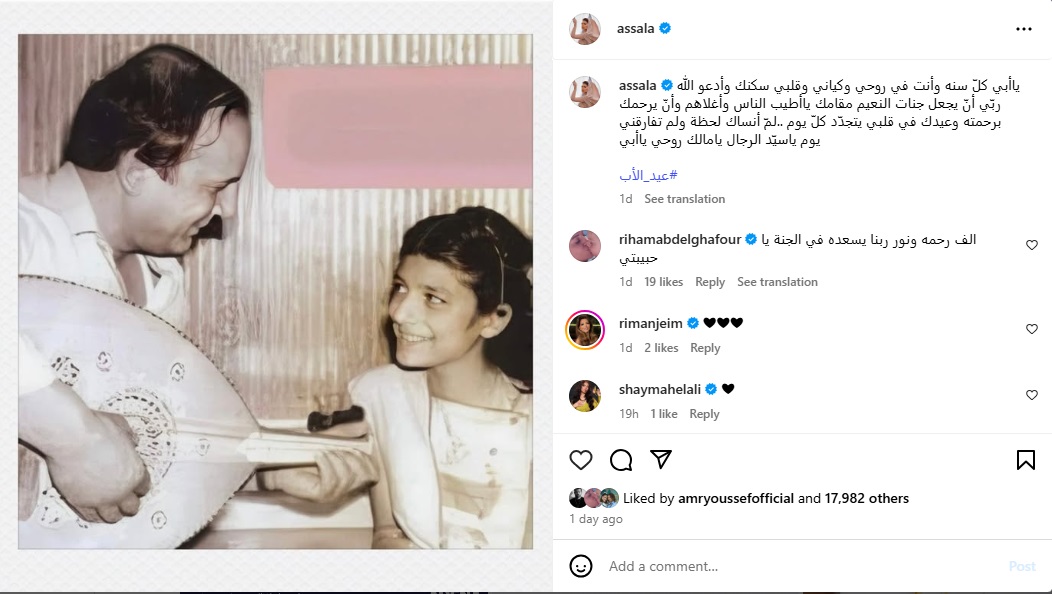Click the post photo of man with oud
This screenshot has height=594, width=1052.
tap(276, 292)
